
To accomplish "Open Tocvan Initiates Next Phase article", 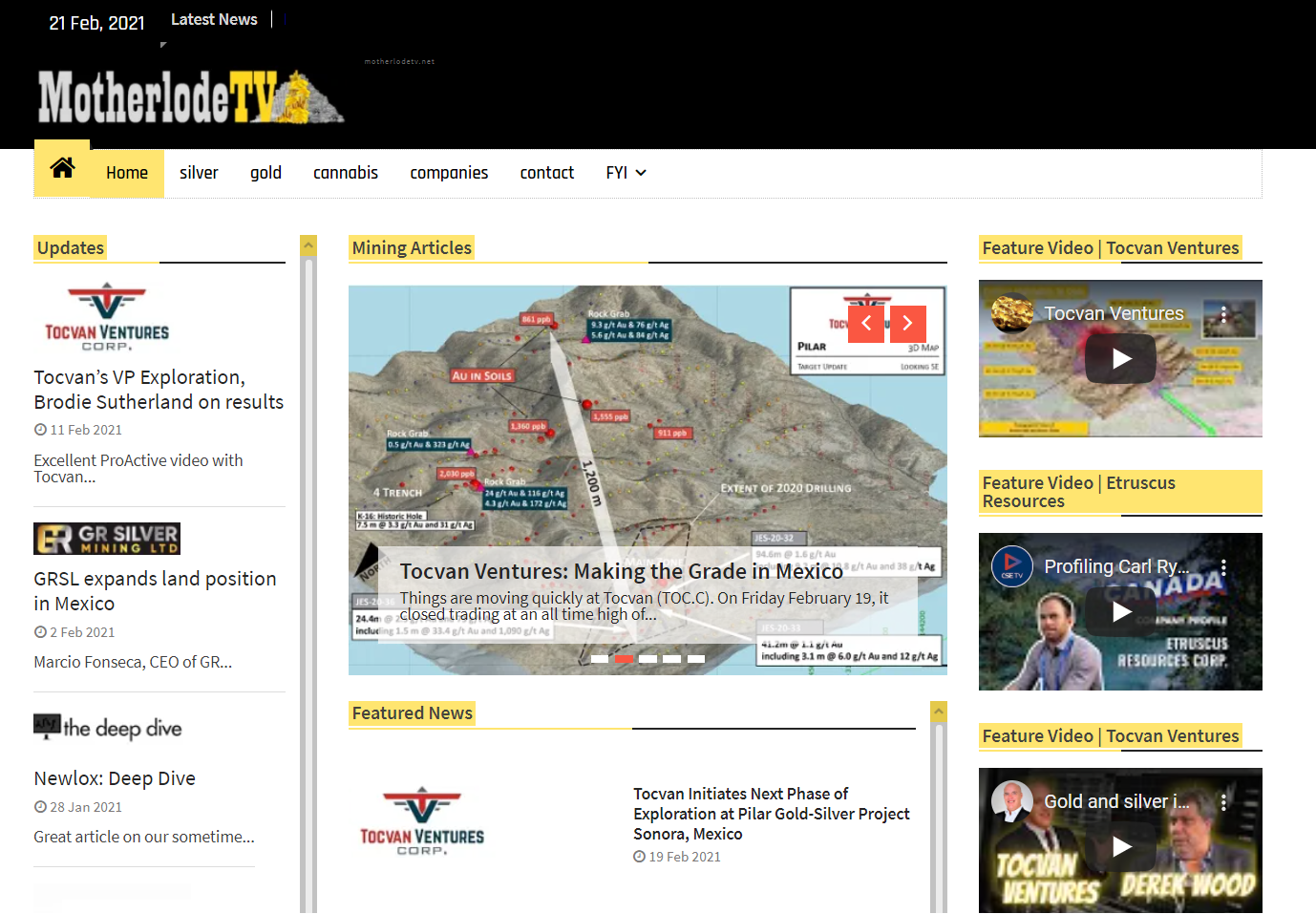I will (772, 814).
